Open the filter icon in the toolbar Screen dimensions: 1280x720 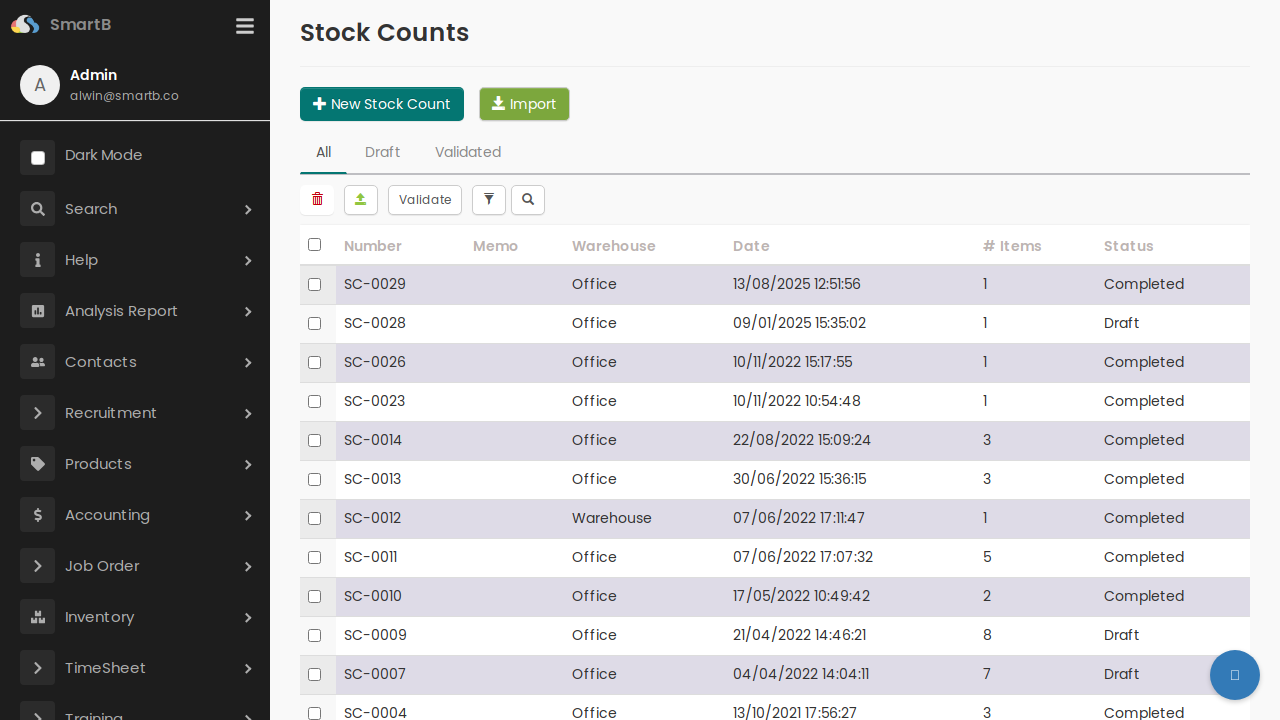coord(489,200)
